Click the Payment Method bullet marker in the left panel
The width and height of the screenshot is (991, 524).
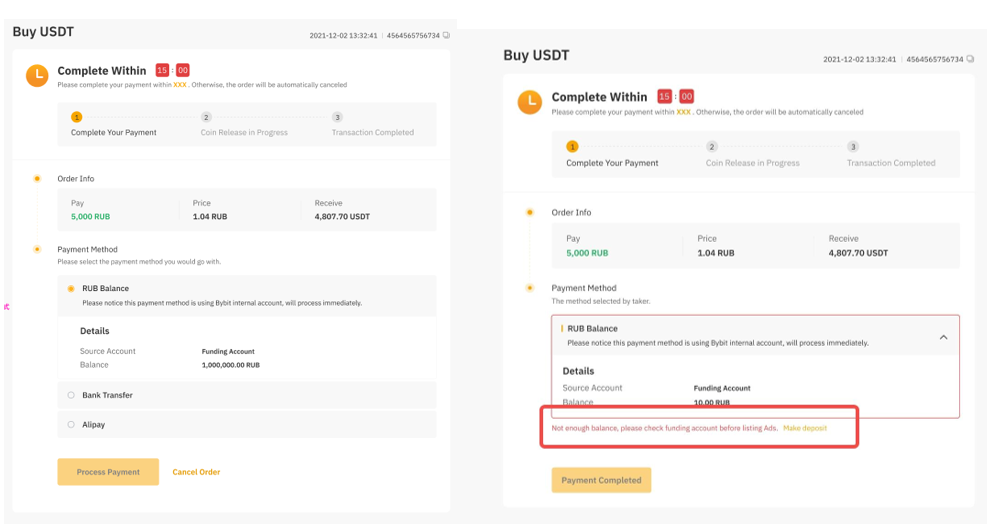[x=37, y=249]
